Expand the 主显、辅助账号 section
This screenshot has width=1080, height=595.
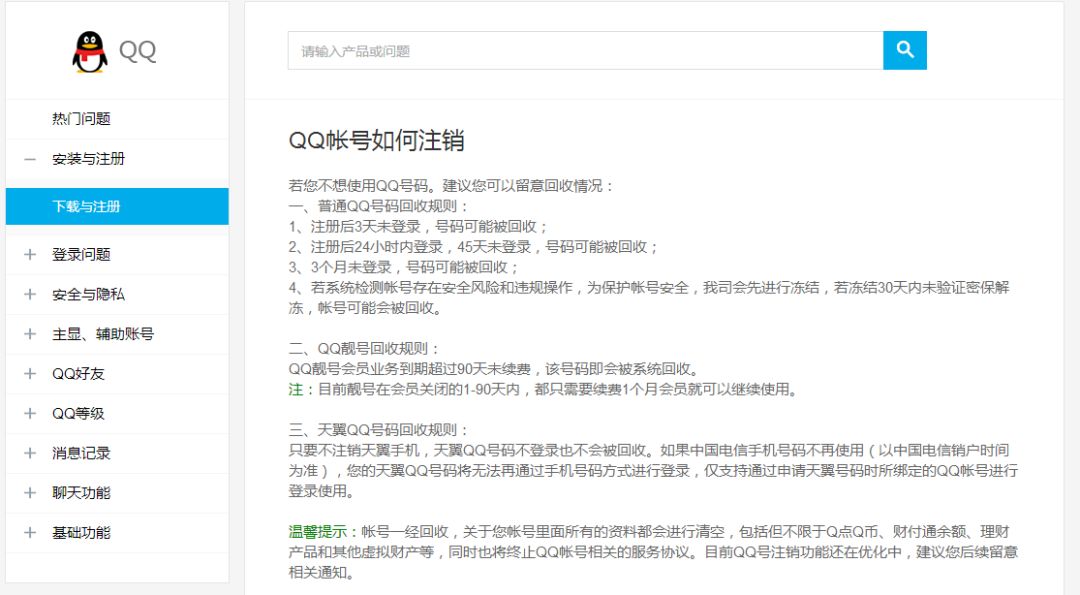coord(27,333)
